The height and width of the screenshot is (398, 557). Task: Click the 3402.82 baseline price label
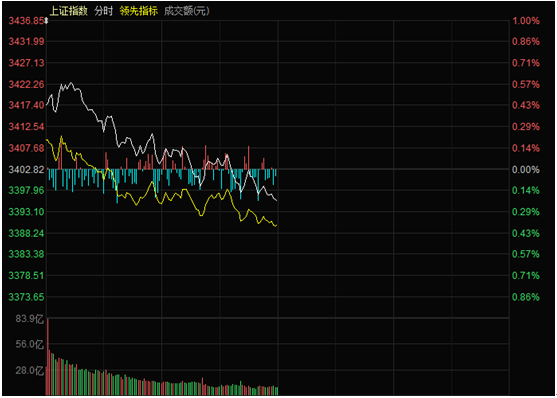pos(27,170)
